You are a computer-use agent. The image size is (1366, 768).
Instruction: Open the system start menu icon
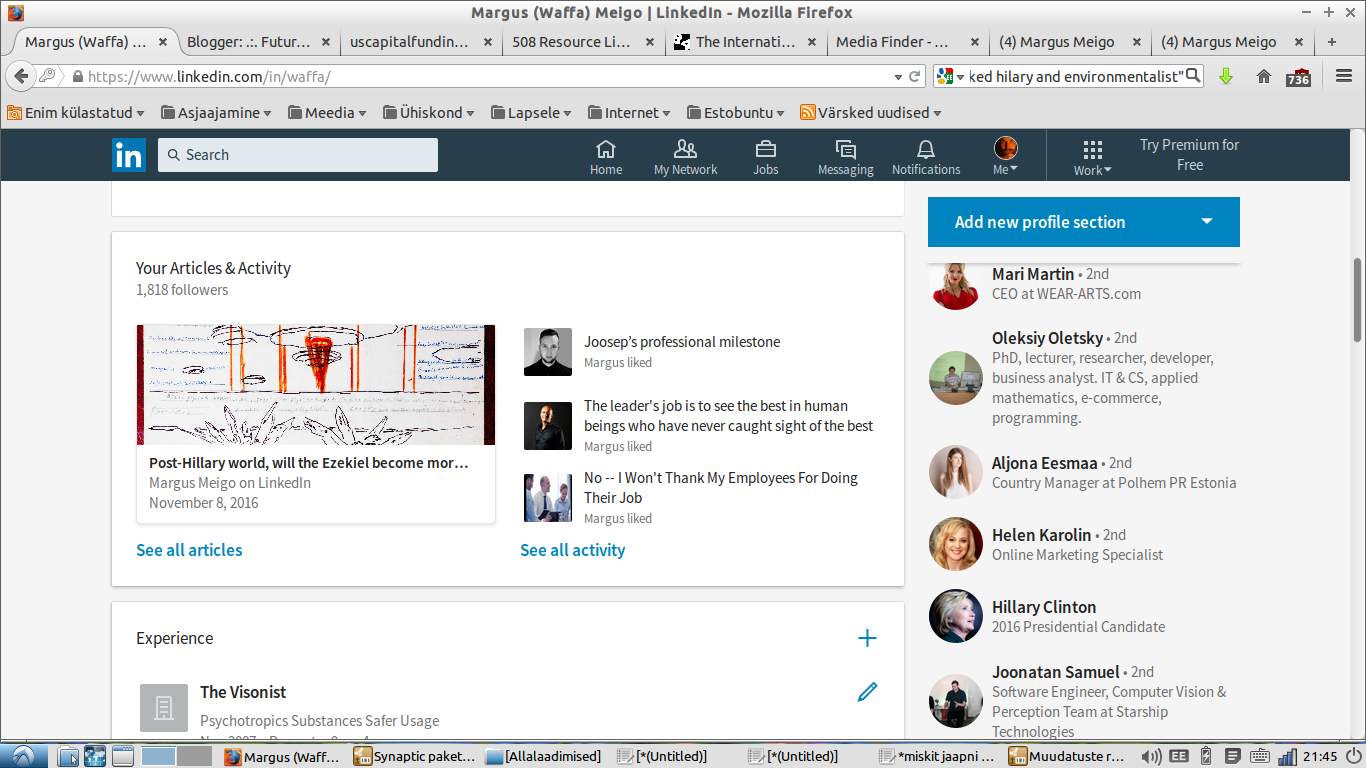(22, 756)
